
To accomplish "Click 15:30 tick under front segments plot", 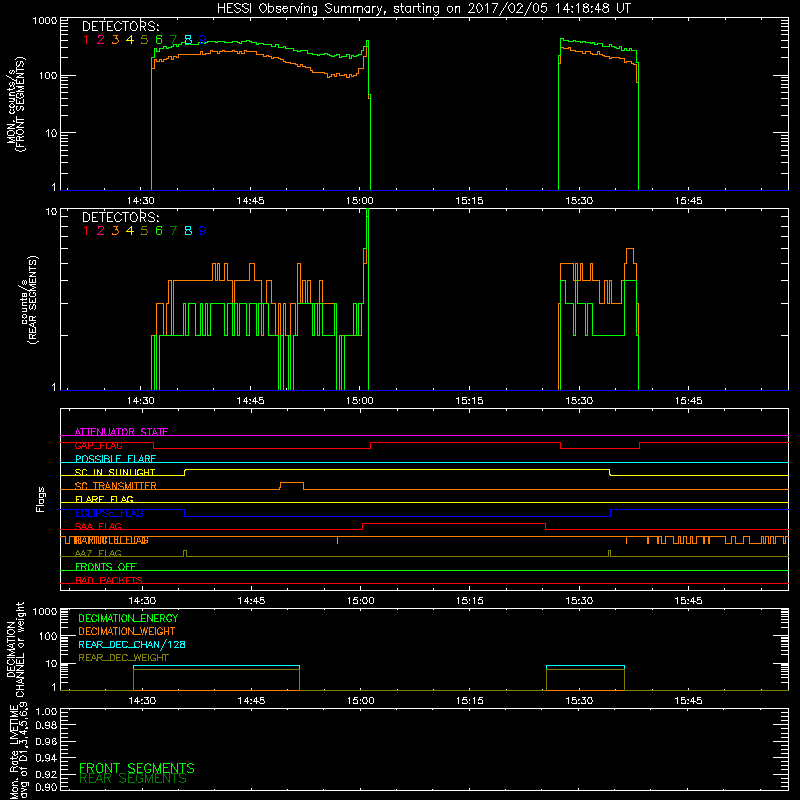I will 579,201.
